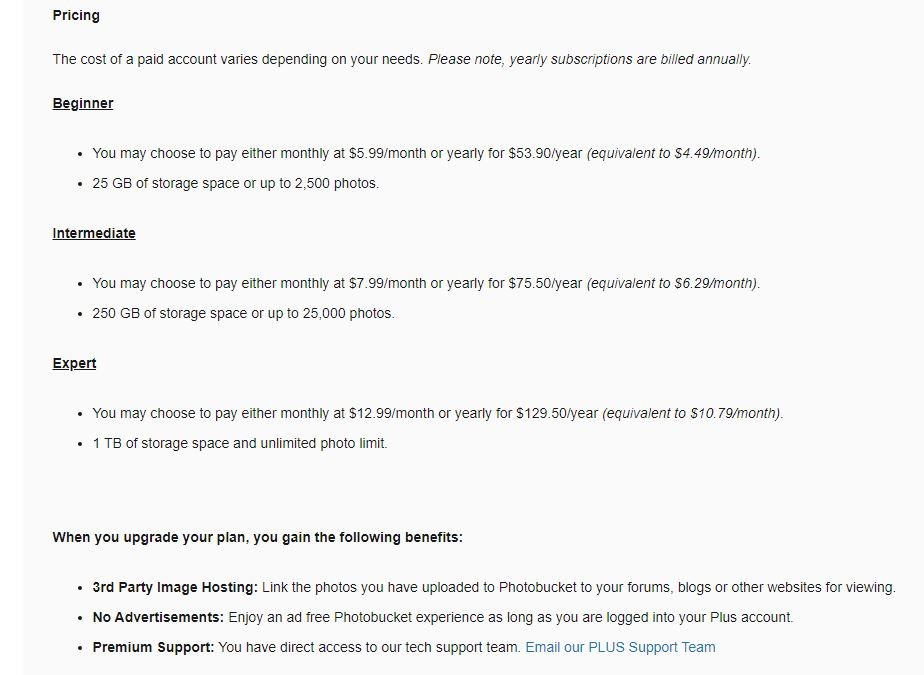
Task: Click the "equivalent to $6.29/month" italic text
Action: 673,283
